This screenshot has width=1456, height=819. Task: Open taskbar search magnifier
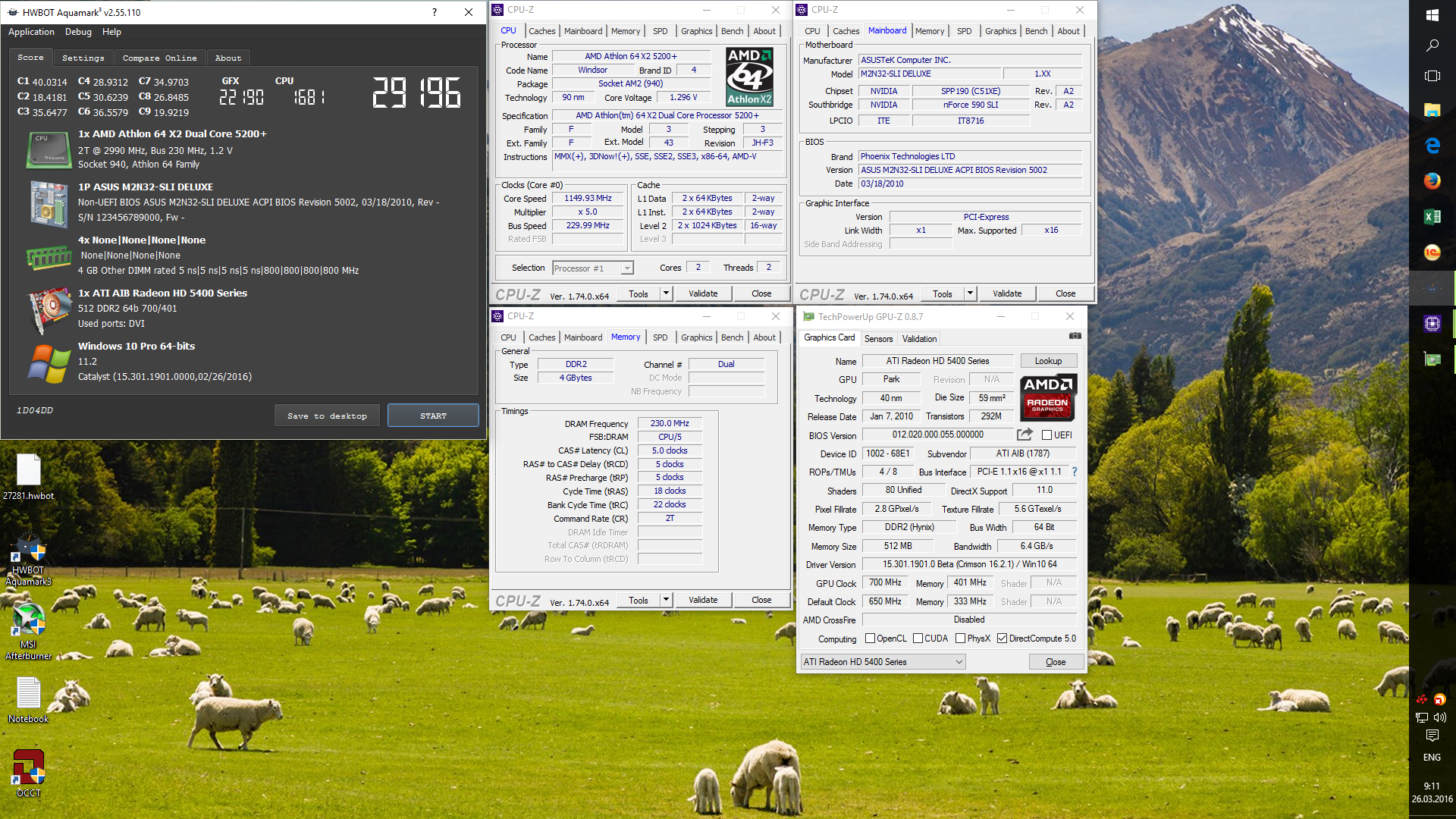1432,45
